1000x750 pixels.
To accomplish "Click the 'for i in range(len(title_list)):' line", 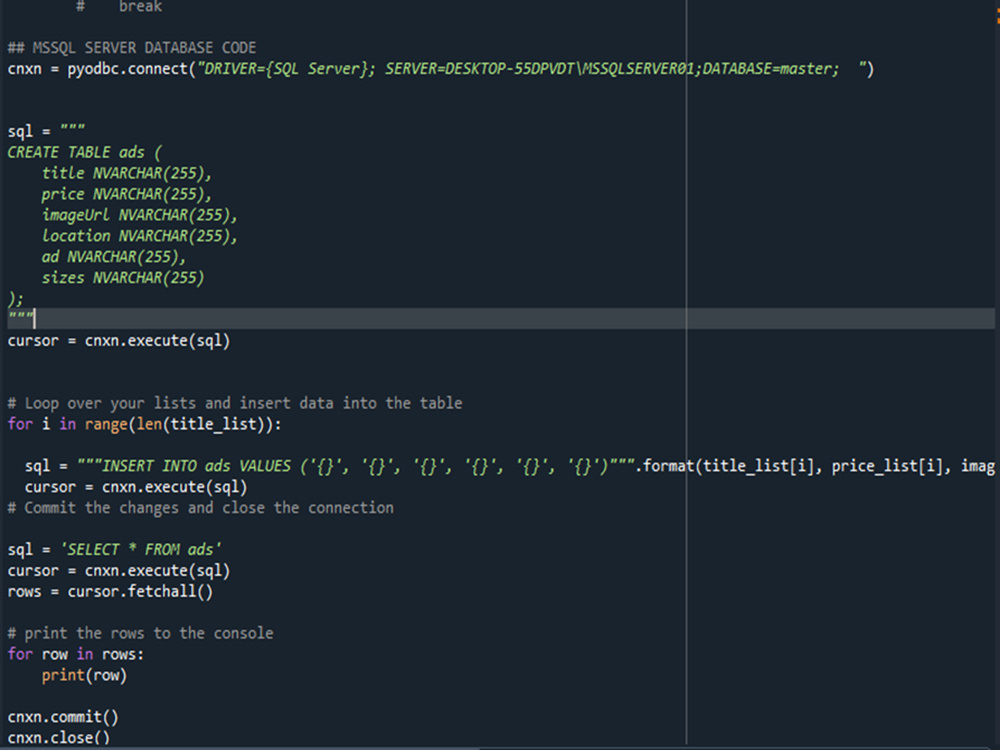I will coord(144,424).
